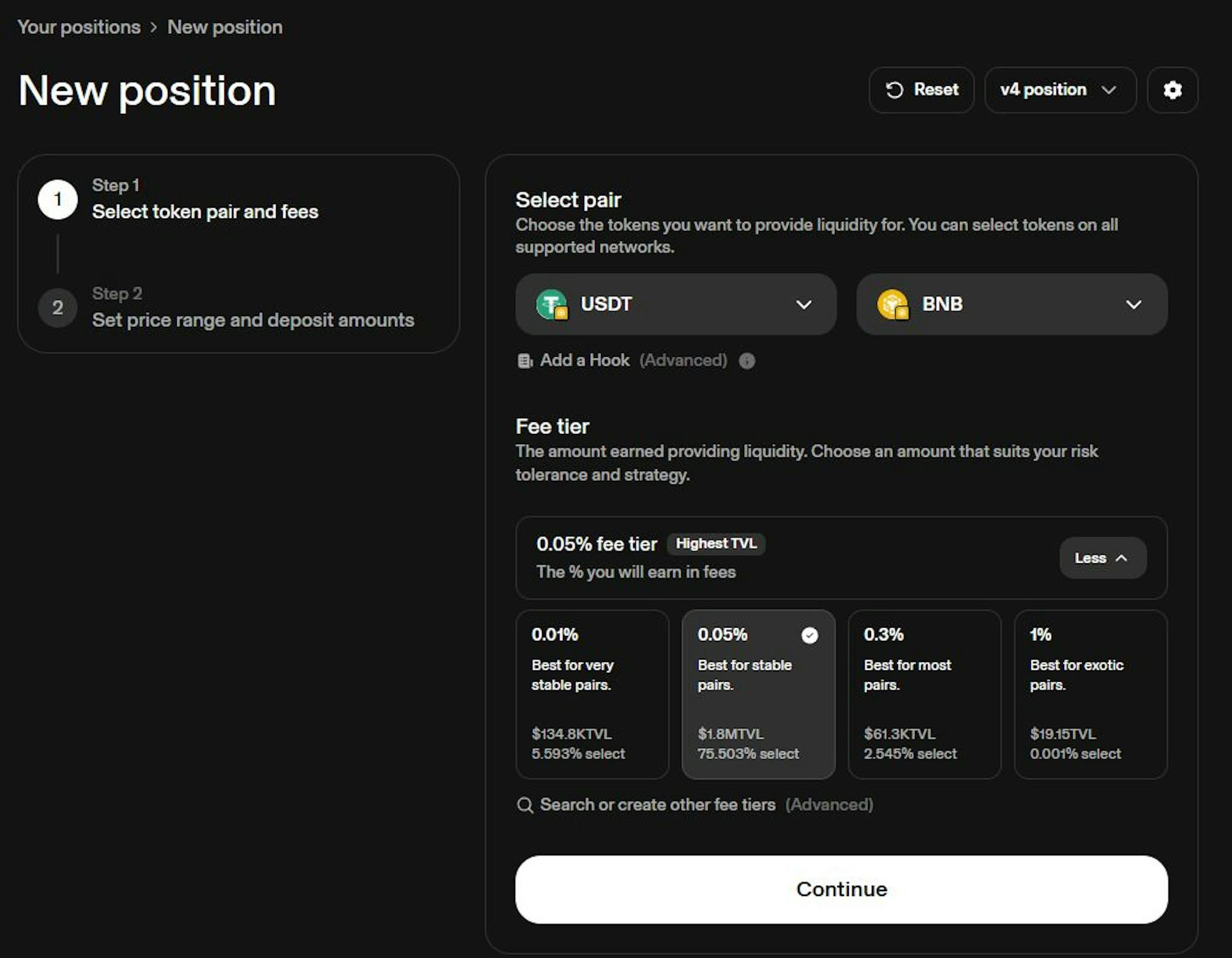
Task: Click the Step 1 circle indicator
Action: tap(58, 199)
